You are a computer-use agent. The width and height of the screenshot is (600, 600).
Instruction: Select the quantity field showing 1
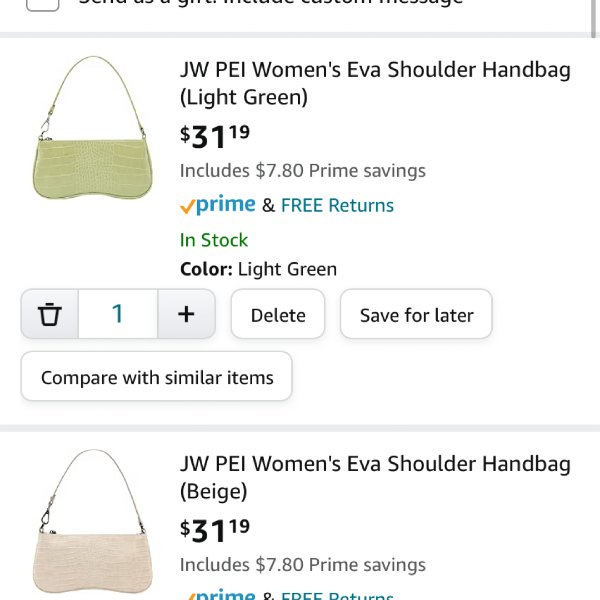click(x=118, y=314)
